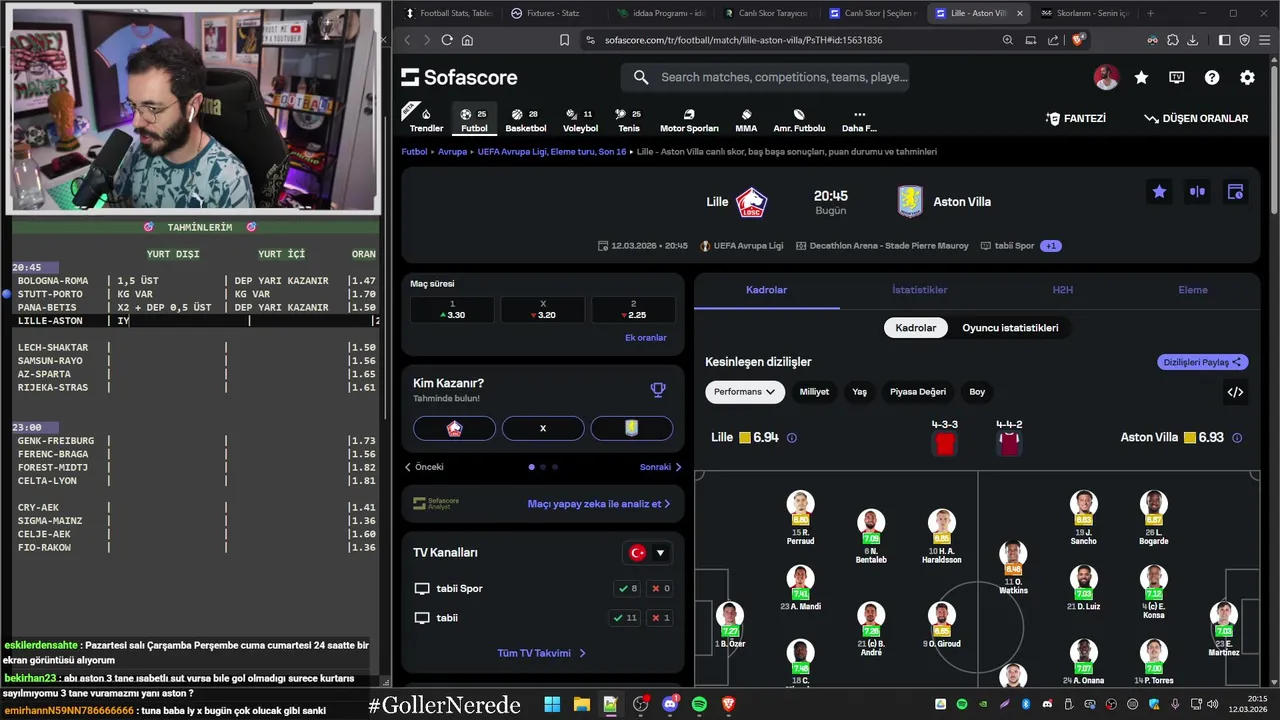Open the trophy prediction icon
The height and width of the screenshot is (720, 1280).
click(658, 390)
